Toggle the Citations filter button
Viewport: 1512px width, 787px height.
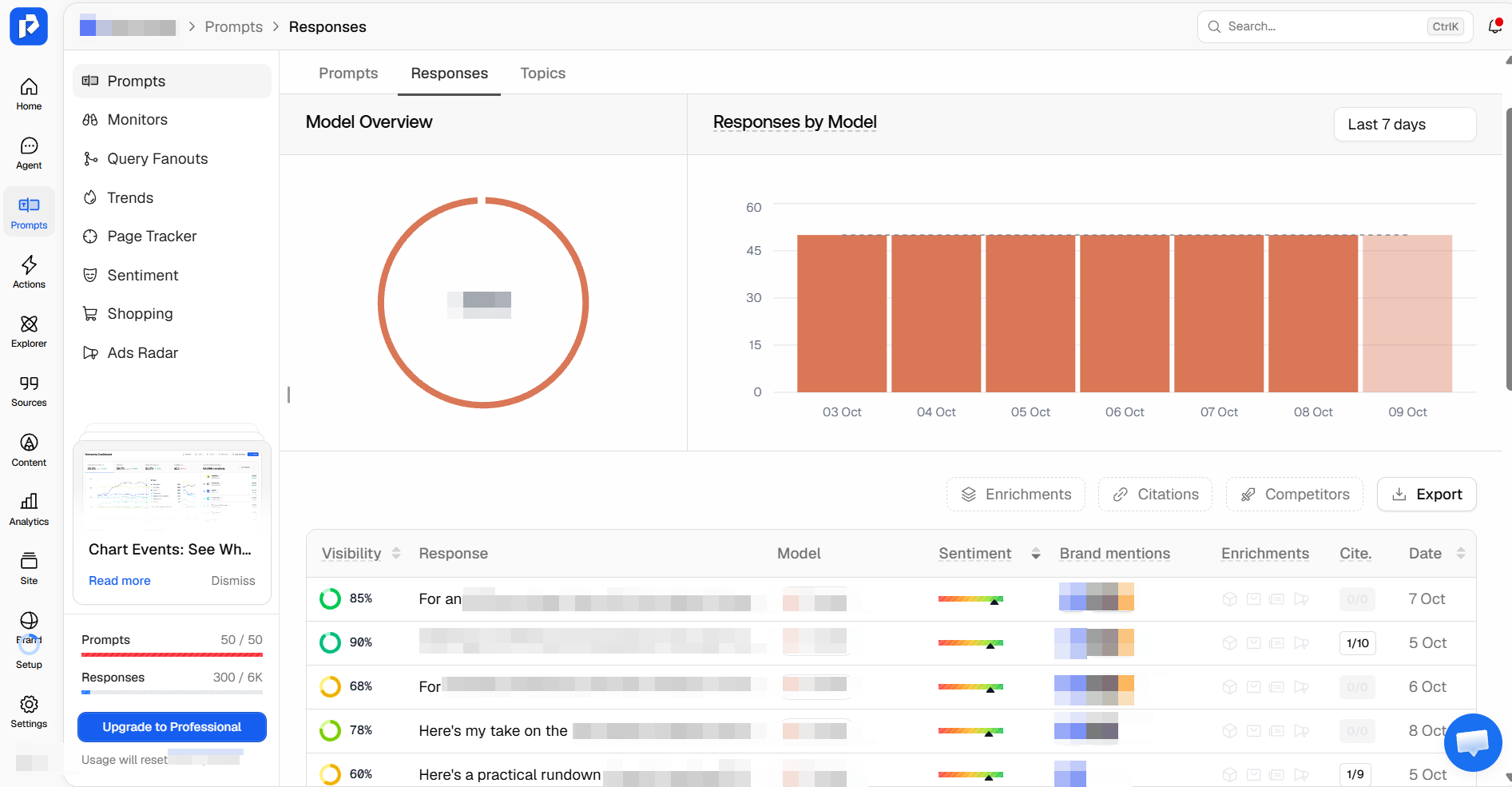pyautogui.click(x=1155, y=495)
